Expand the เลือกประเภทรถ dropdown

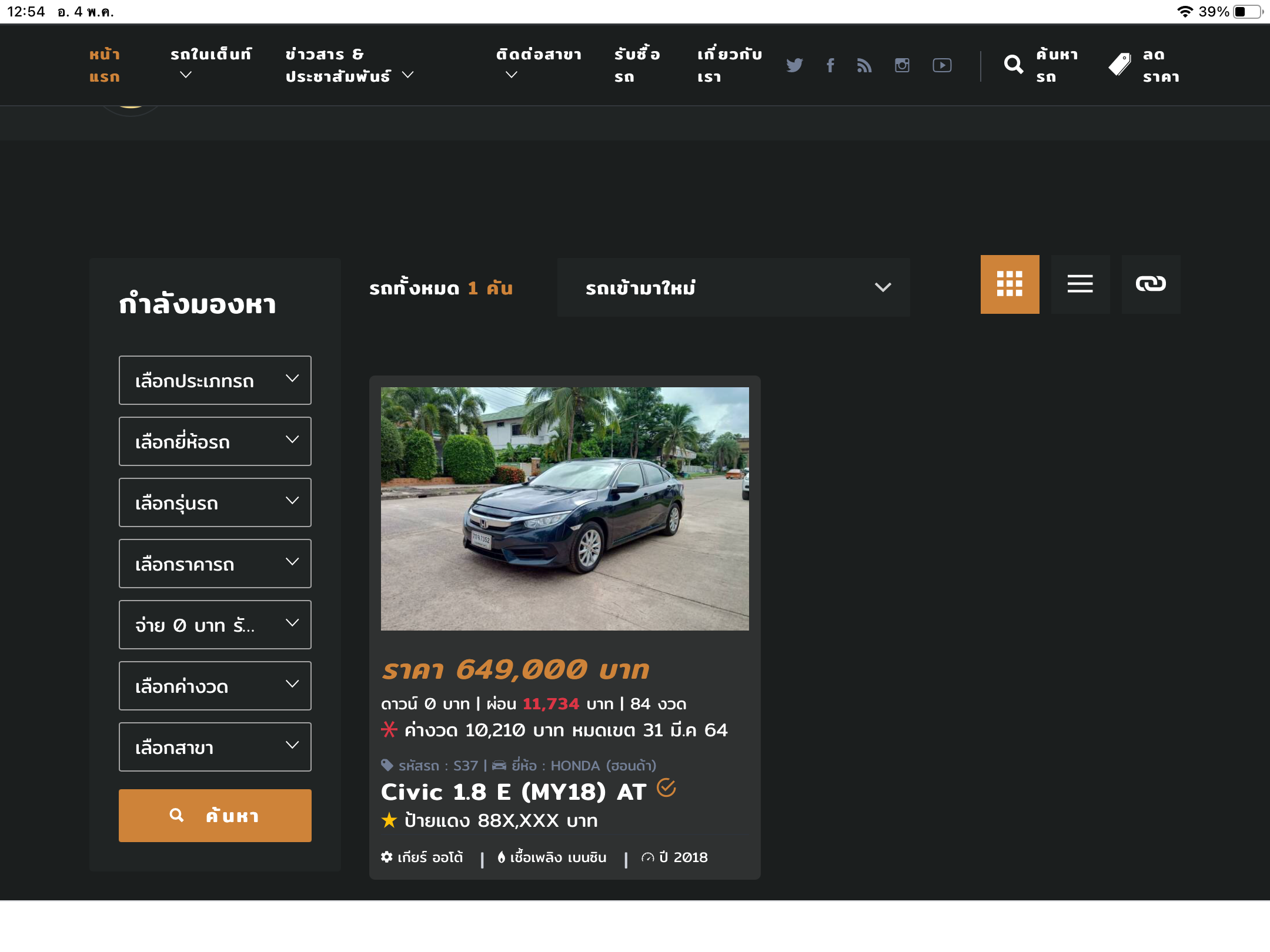215,380
